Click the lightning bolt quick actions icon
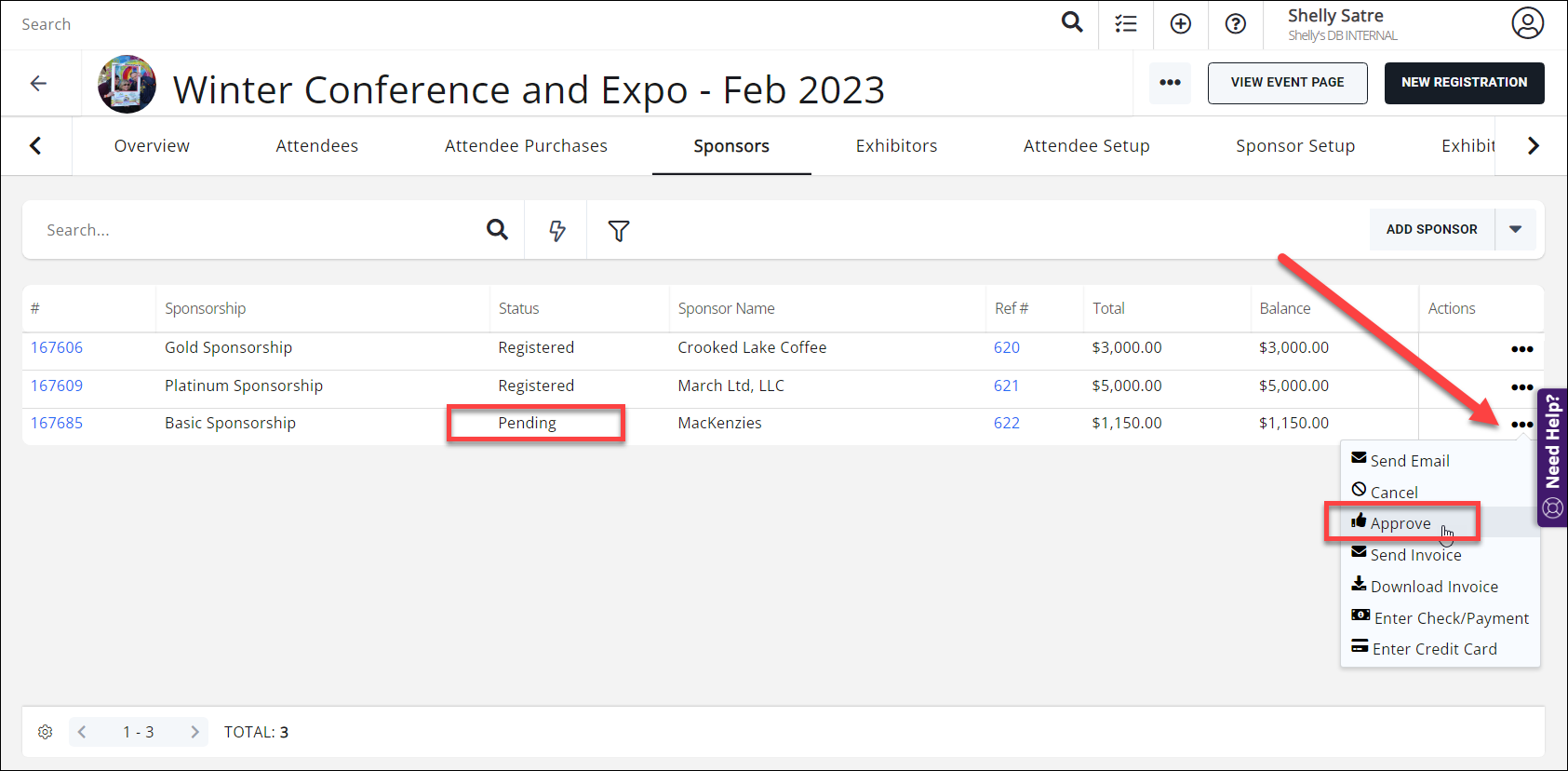This screenshot has height=771, width=1568. click(556, 230)
